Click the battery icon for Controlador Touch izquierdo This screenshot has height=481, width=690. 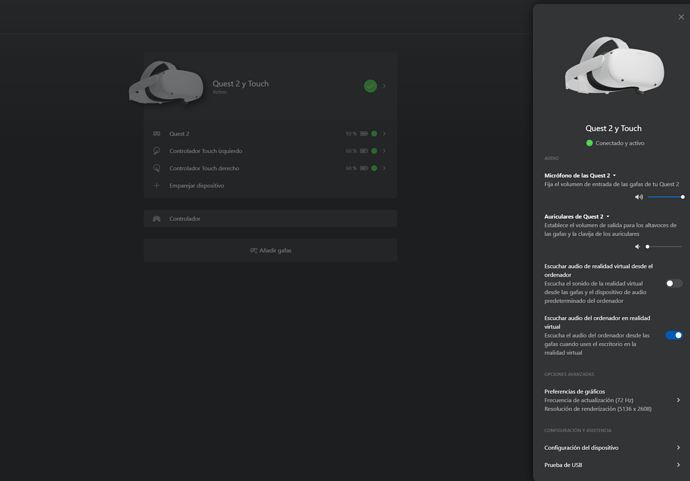(x=364, y=151)
